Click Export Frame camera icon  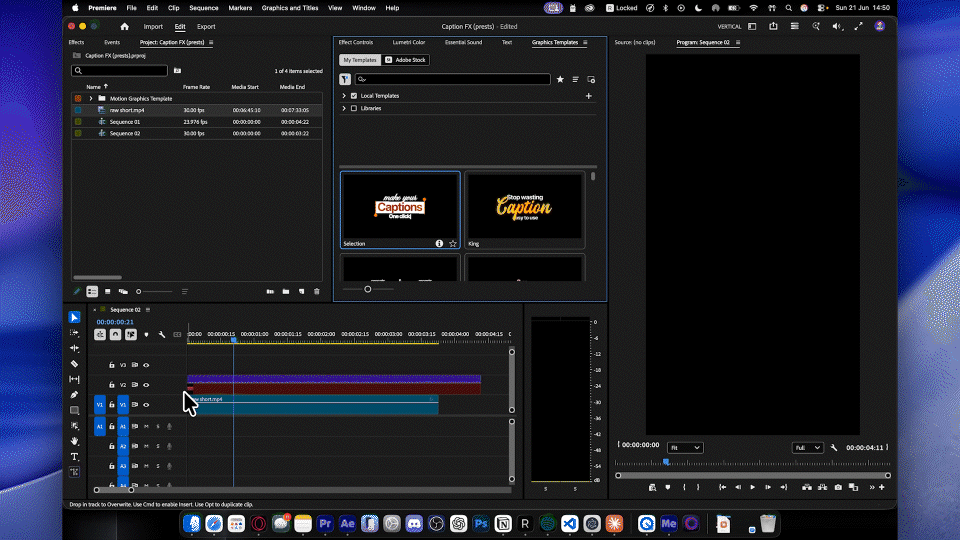tap(838, 487)
